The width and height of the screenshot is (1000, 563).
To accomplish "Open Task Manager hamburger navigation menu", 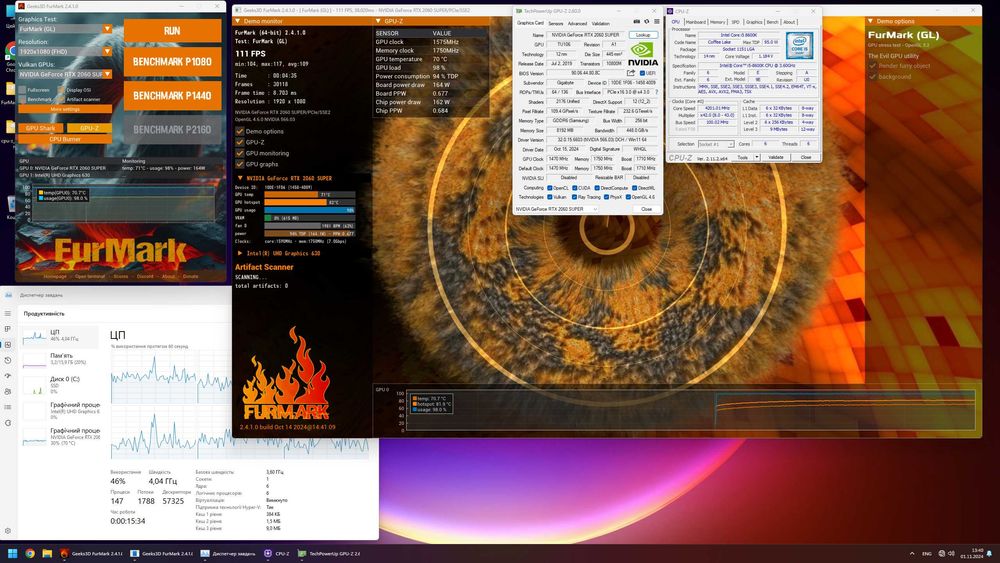I will [8, 313].
